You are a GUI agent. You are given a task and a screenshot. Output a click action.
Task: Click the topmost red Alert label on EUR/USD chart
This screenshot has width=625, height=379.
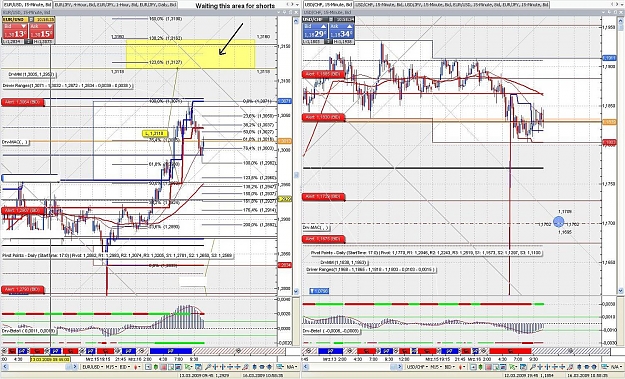click(22, 102)
